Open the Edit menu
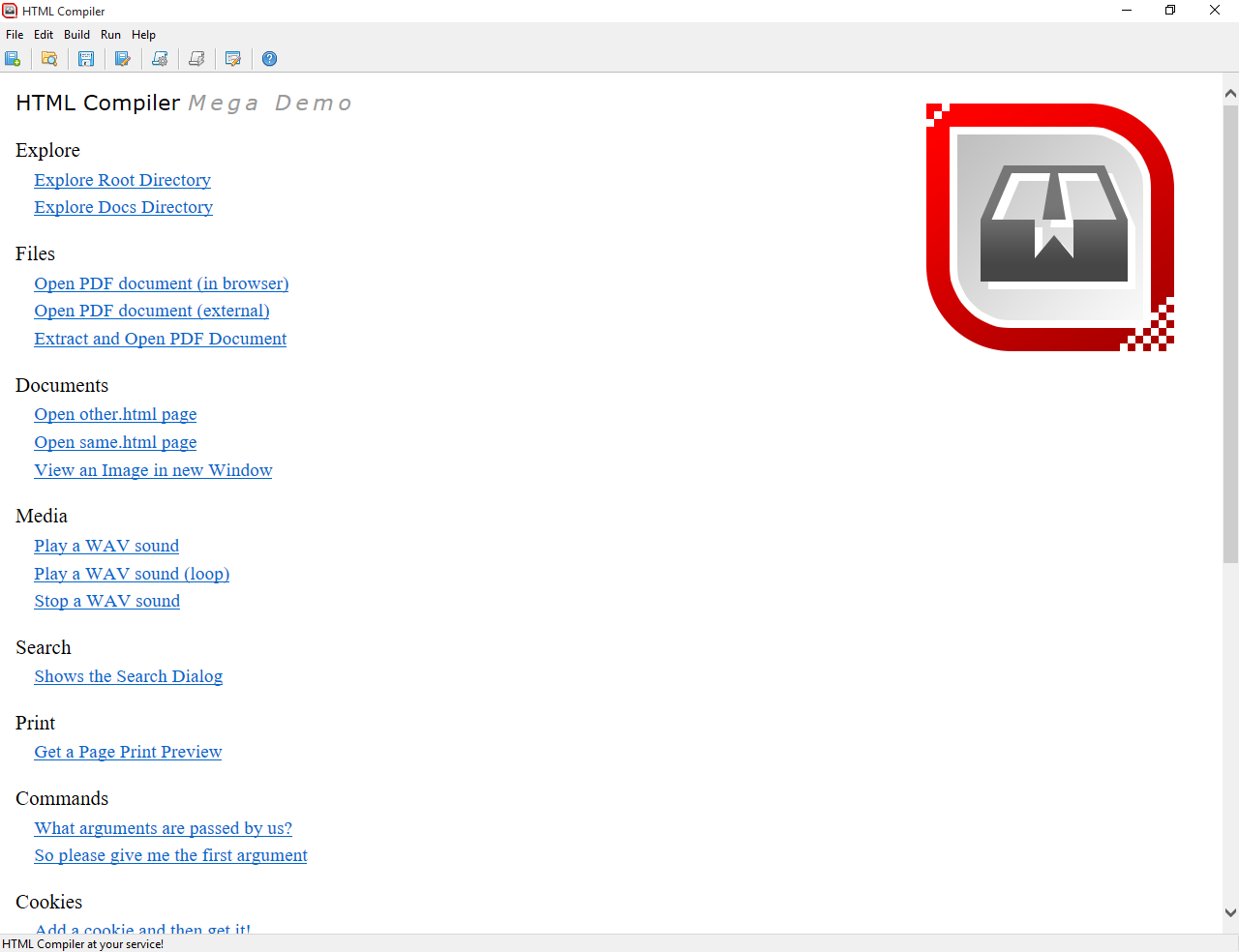This screenshot has height=952, width=1239. click(44, 35)
